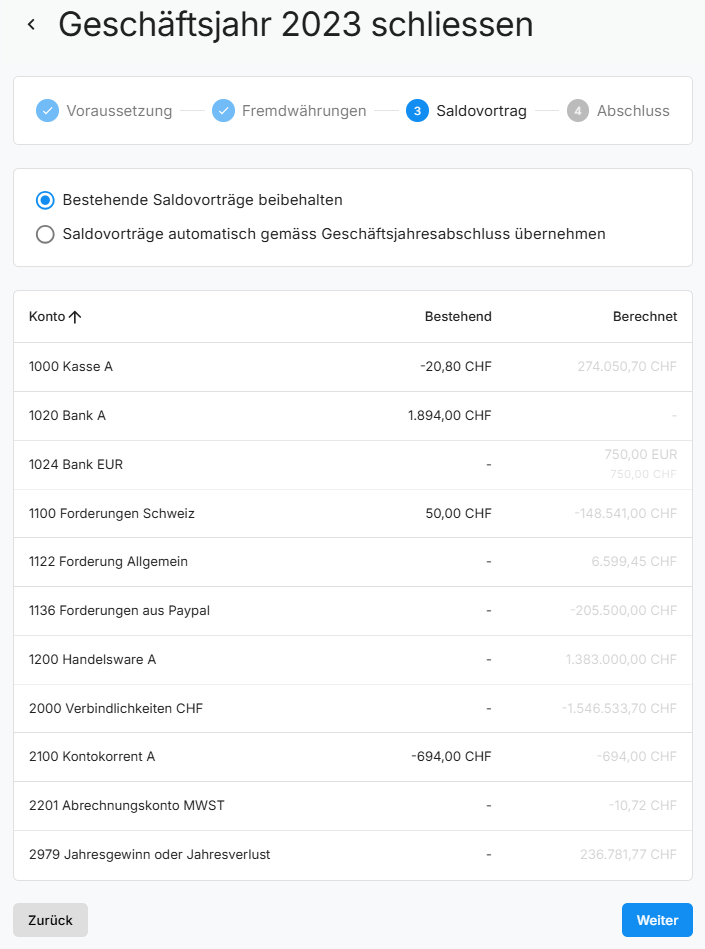Screen dimensions: 705x949
Task: Open the Fremdwährungen step label
Action: pos(304,111)
